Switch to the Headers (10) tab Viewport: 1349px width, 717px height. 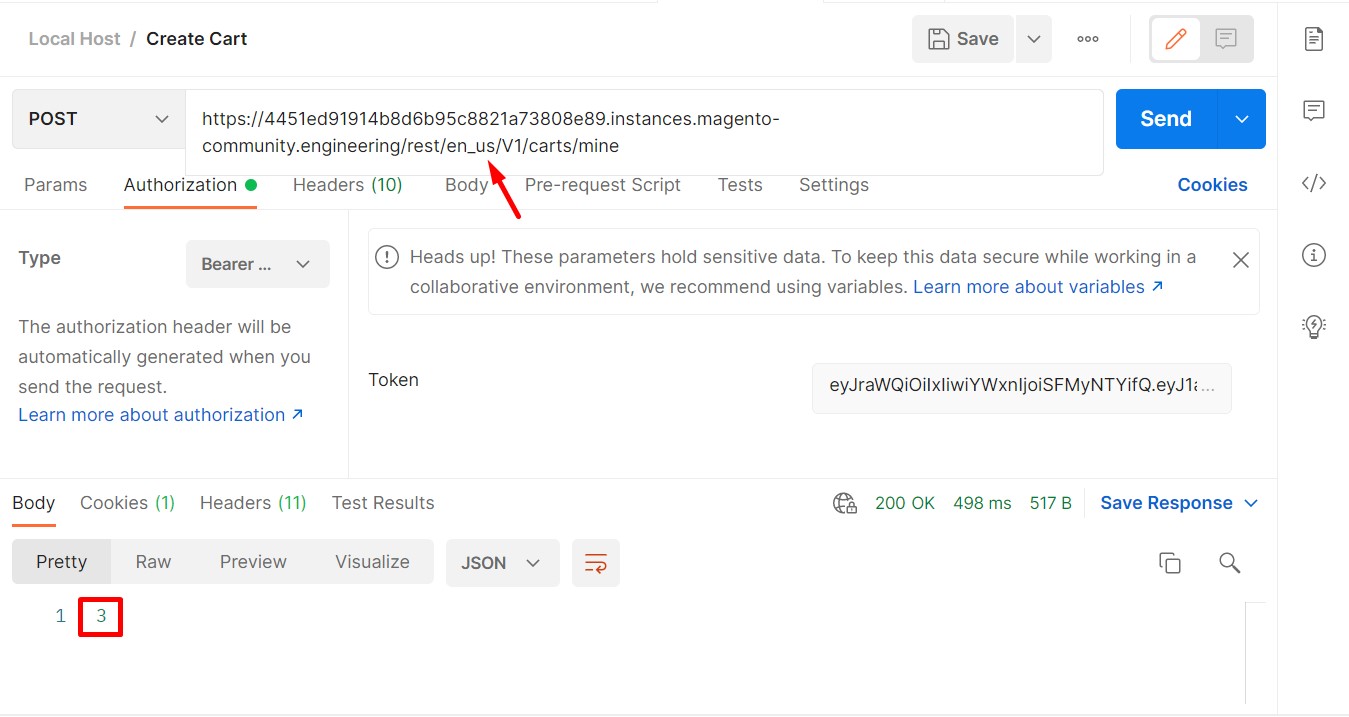click(x=347, y=185)
